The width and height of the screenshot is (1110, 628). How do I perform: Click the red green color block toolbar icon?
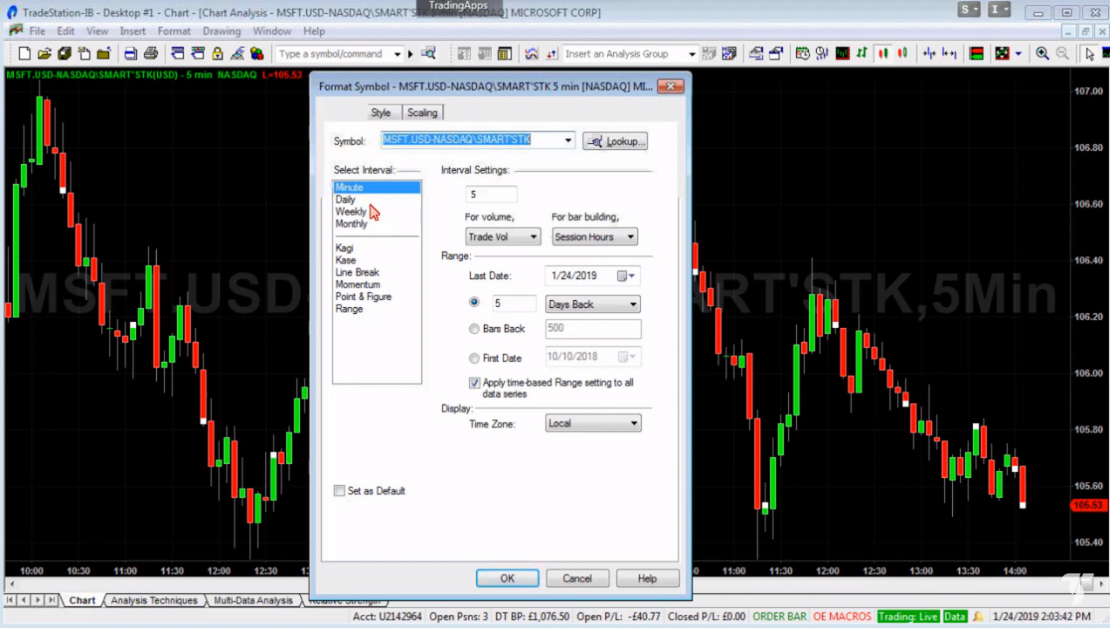[x=976, y=54]
